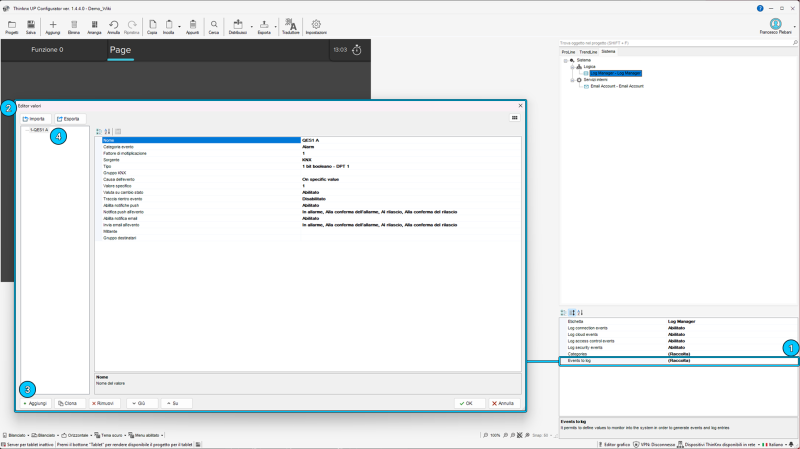The width and height of the screenshot is (800, 449).
Task: Switch to the Sistema tab
Action: (608, 52)
